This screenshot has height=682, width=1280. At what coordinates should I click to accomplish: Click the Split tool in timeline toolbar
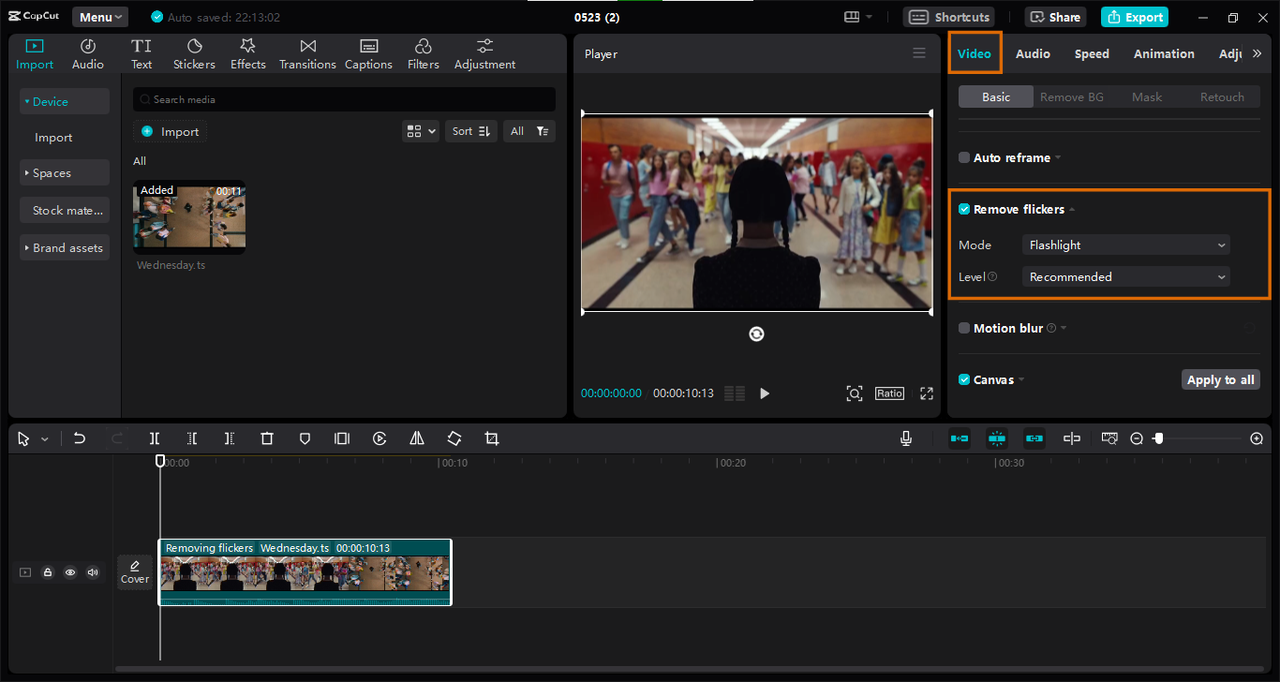click(154, 439)
